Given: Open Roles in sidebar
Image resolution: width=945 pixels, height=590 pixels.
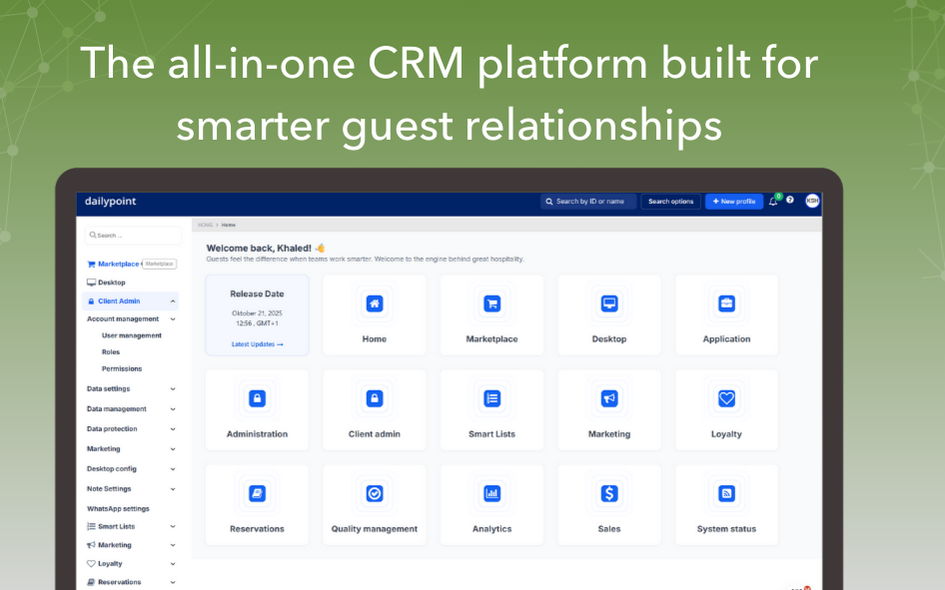Looking at the screenshot, I should click(111, 352).
